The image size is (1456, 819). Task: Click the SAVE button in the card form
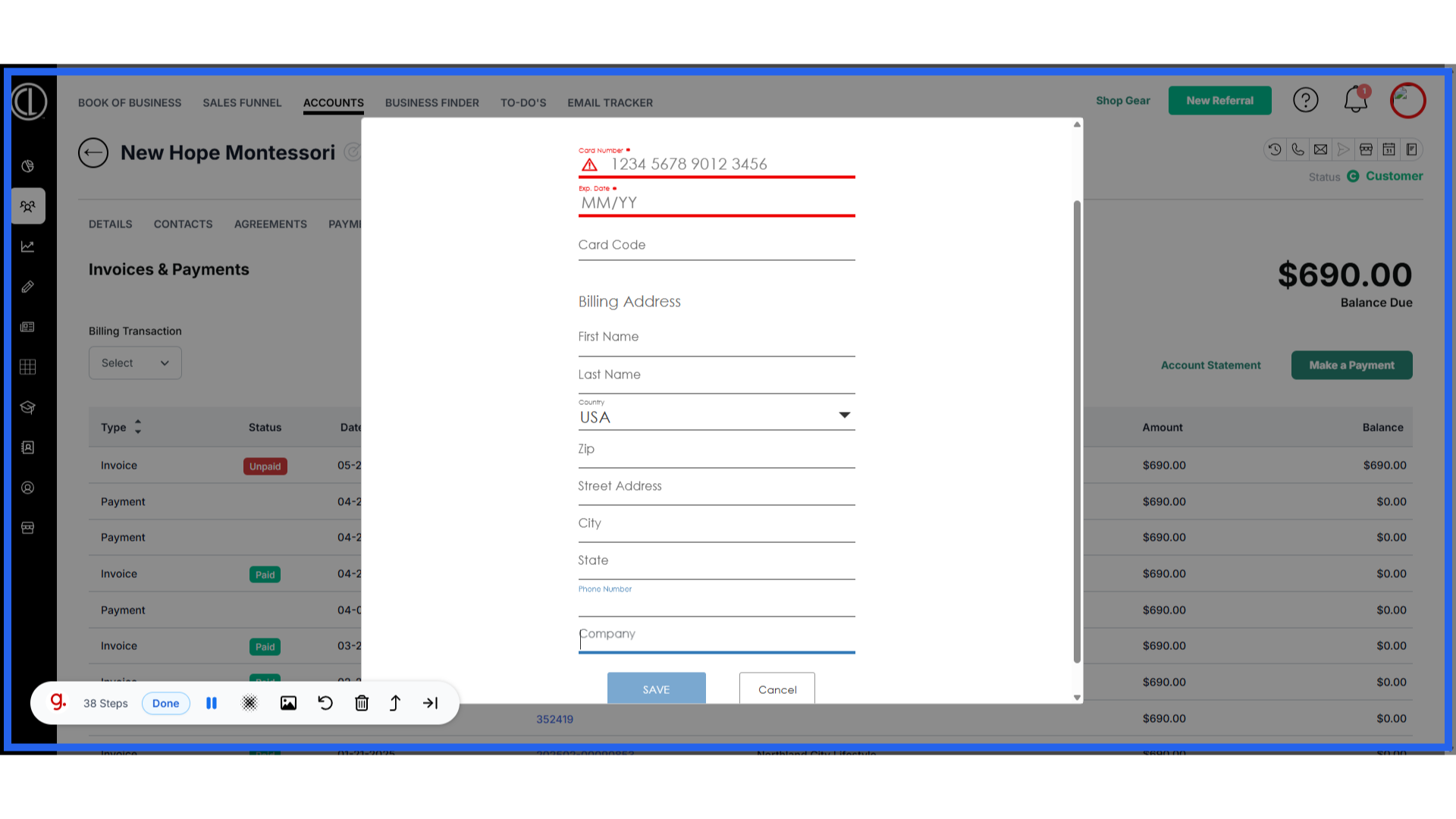pos(657,688)
